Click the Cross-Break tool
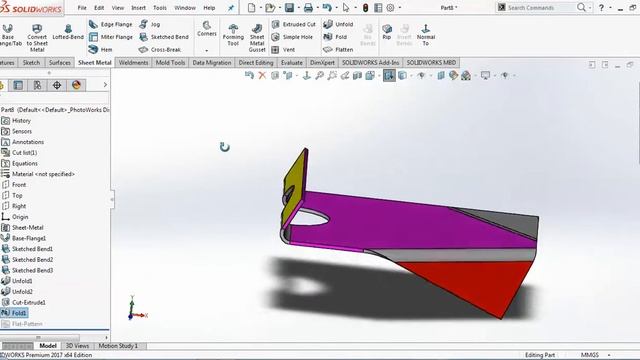The height and width of the screenshot is (360, 640). tap(160, 49)
